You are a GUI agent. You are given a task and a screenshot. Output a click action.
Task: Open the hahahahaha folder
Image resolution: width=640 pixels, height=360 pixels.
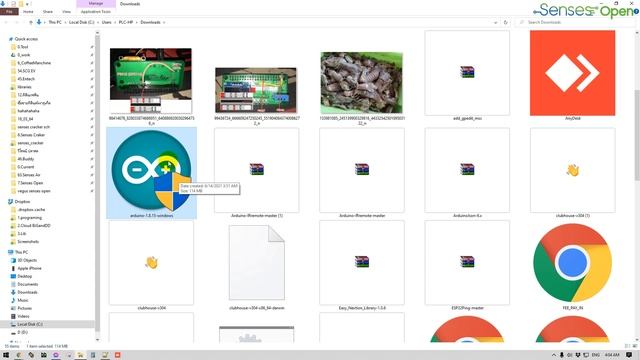[28, 111]
